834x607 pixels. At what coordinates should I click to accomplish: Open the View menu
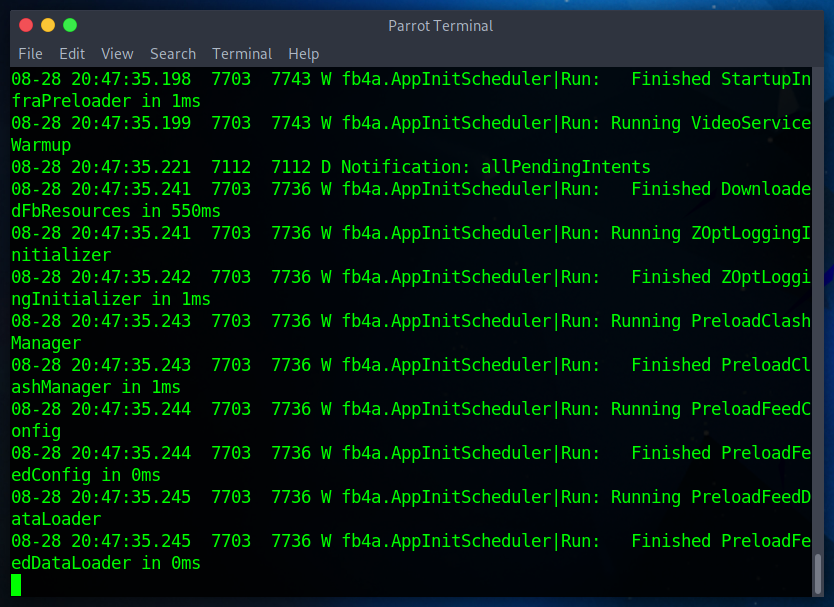117,54
